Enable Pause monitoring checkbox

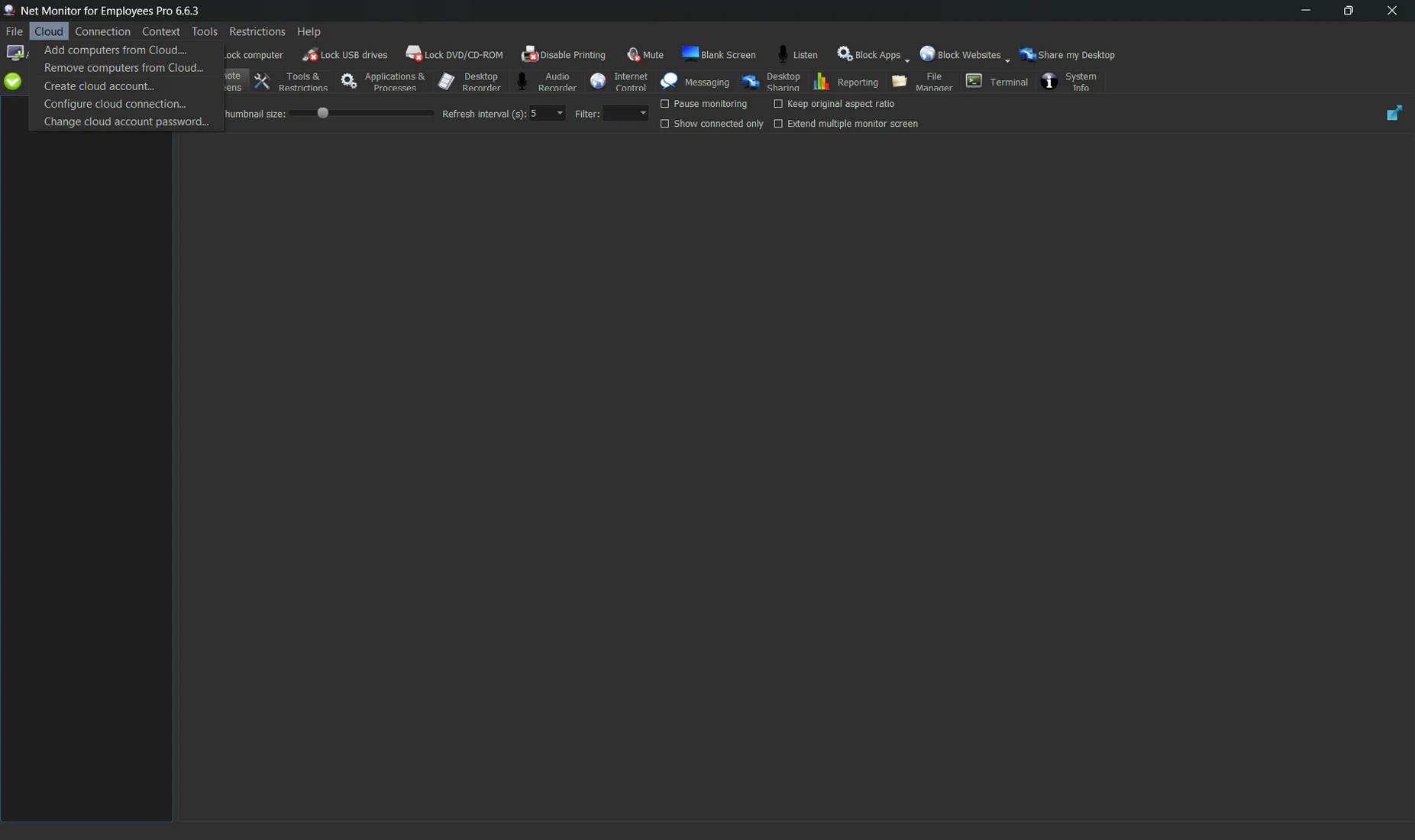tap(664, 104)
